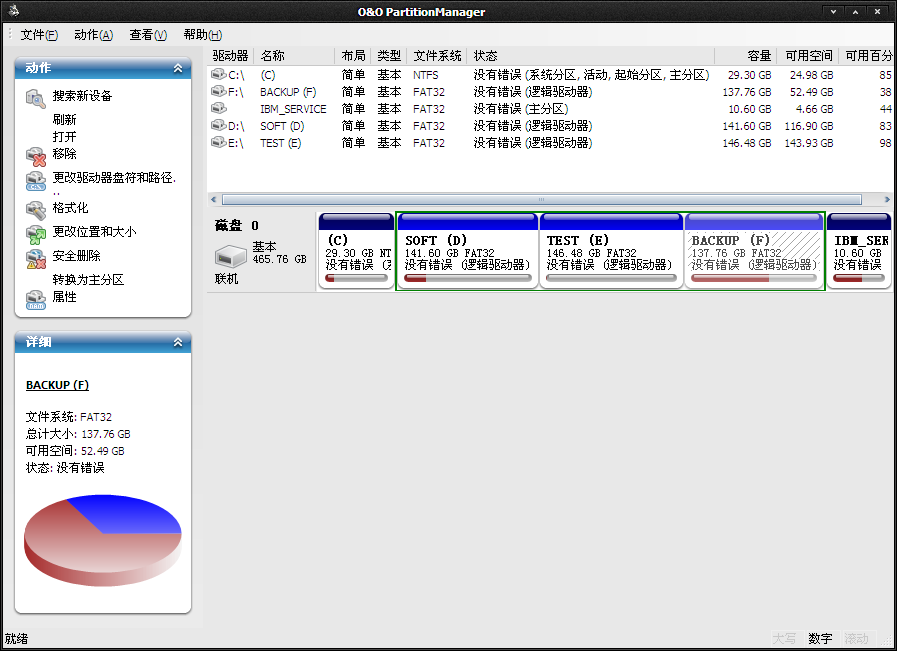Image resolution: width=897 pixels, height=651 pixels.
Task: Click the 磁盘 0 hard disk icon
Action: tap(231, 256)
